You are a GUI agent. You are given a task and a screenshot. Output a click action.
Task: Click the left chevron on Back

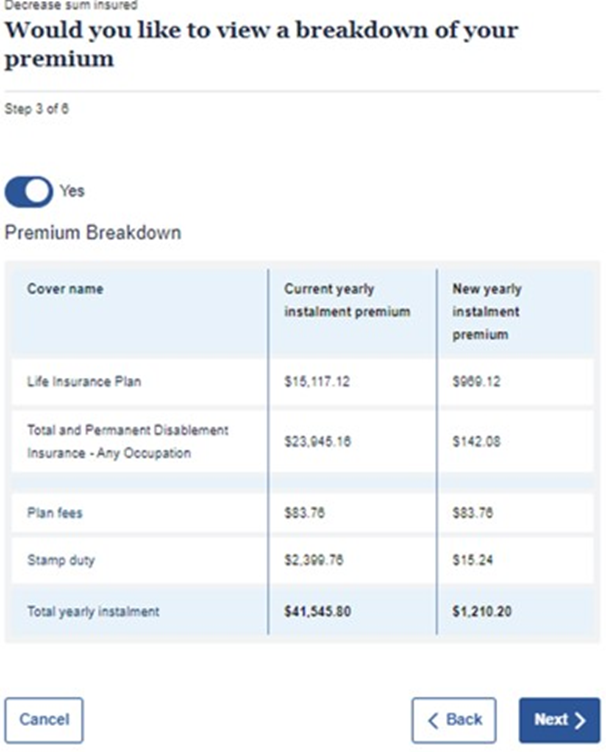pos(432,720)
